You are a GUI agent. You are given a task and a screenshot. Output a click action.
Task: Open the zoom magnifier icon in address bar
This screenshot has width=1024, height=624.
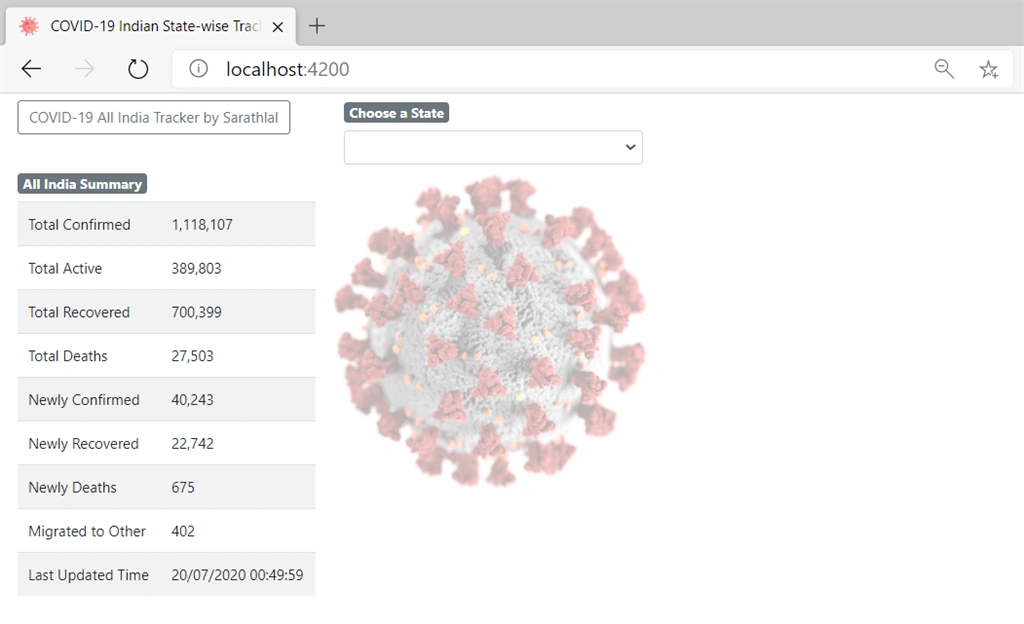click(944, 69)
